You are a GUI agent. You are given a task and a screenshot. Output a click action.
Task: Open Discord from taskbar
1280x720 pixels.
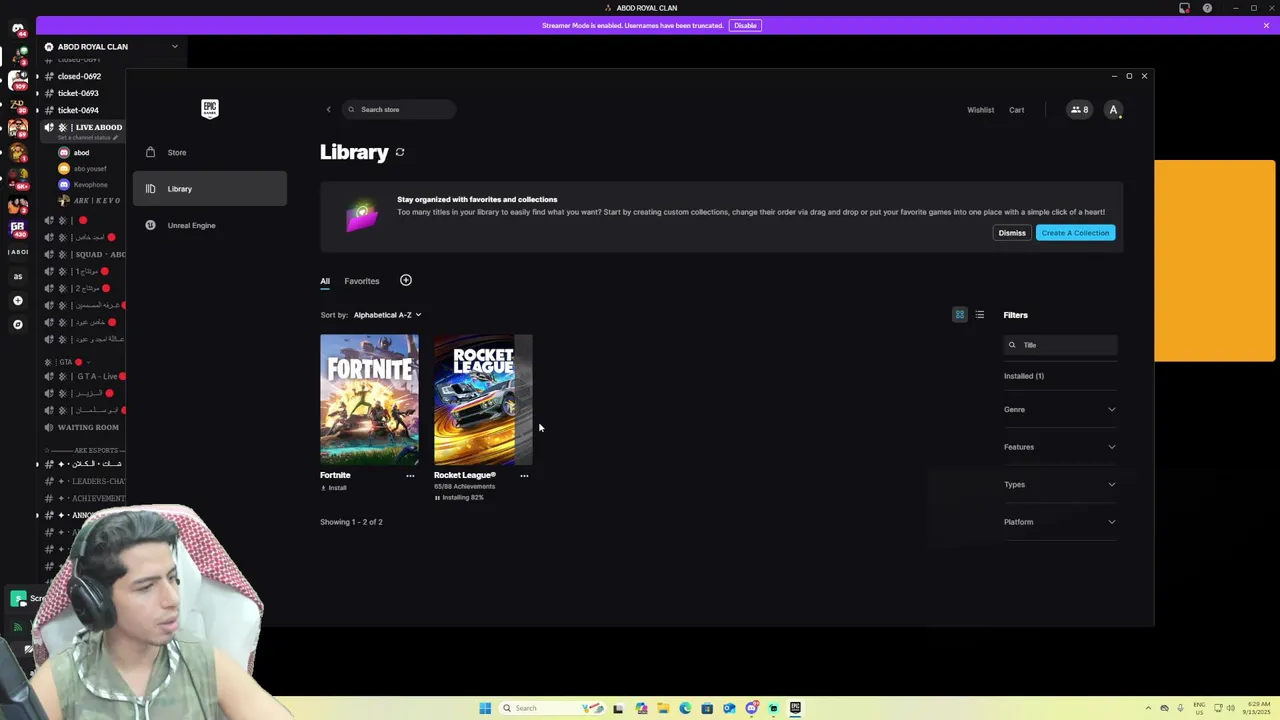coord(751,708)
